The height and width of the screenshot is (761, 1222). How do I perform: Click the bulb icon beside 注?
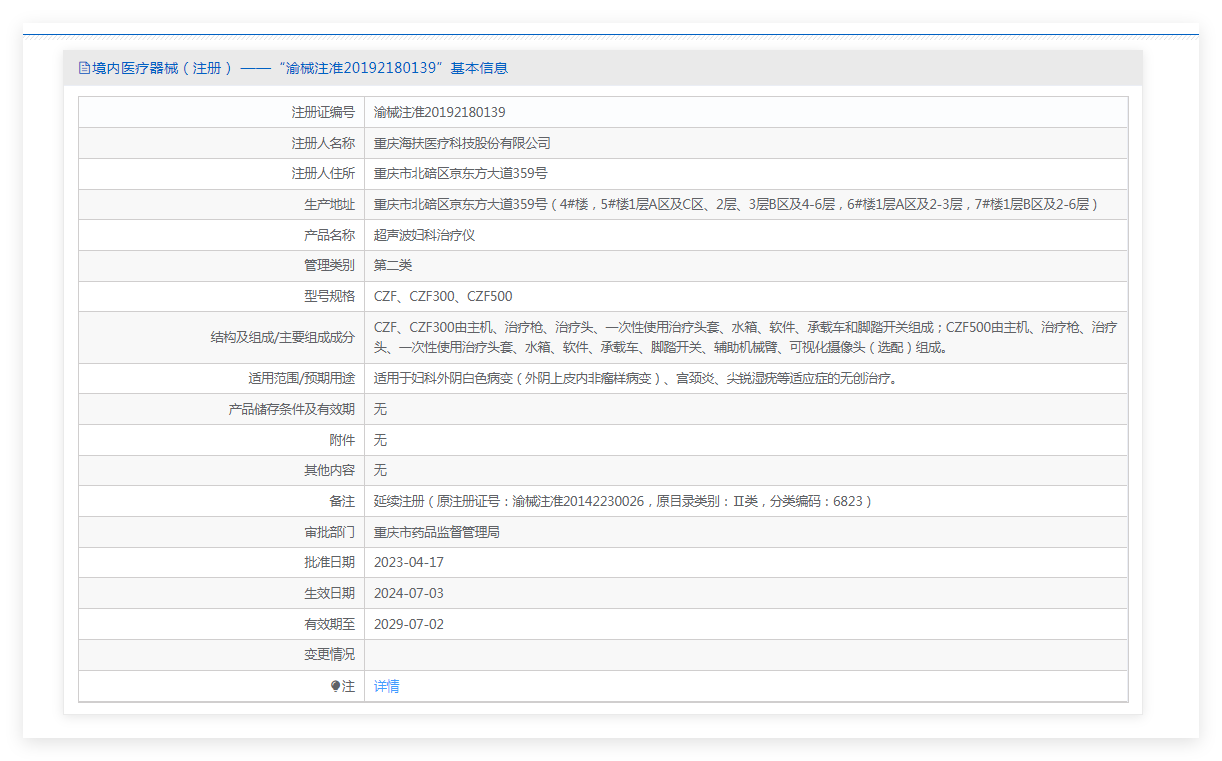[336, 686]
